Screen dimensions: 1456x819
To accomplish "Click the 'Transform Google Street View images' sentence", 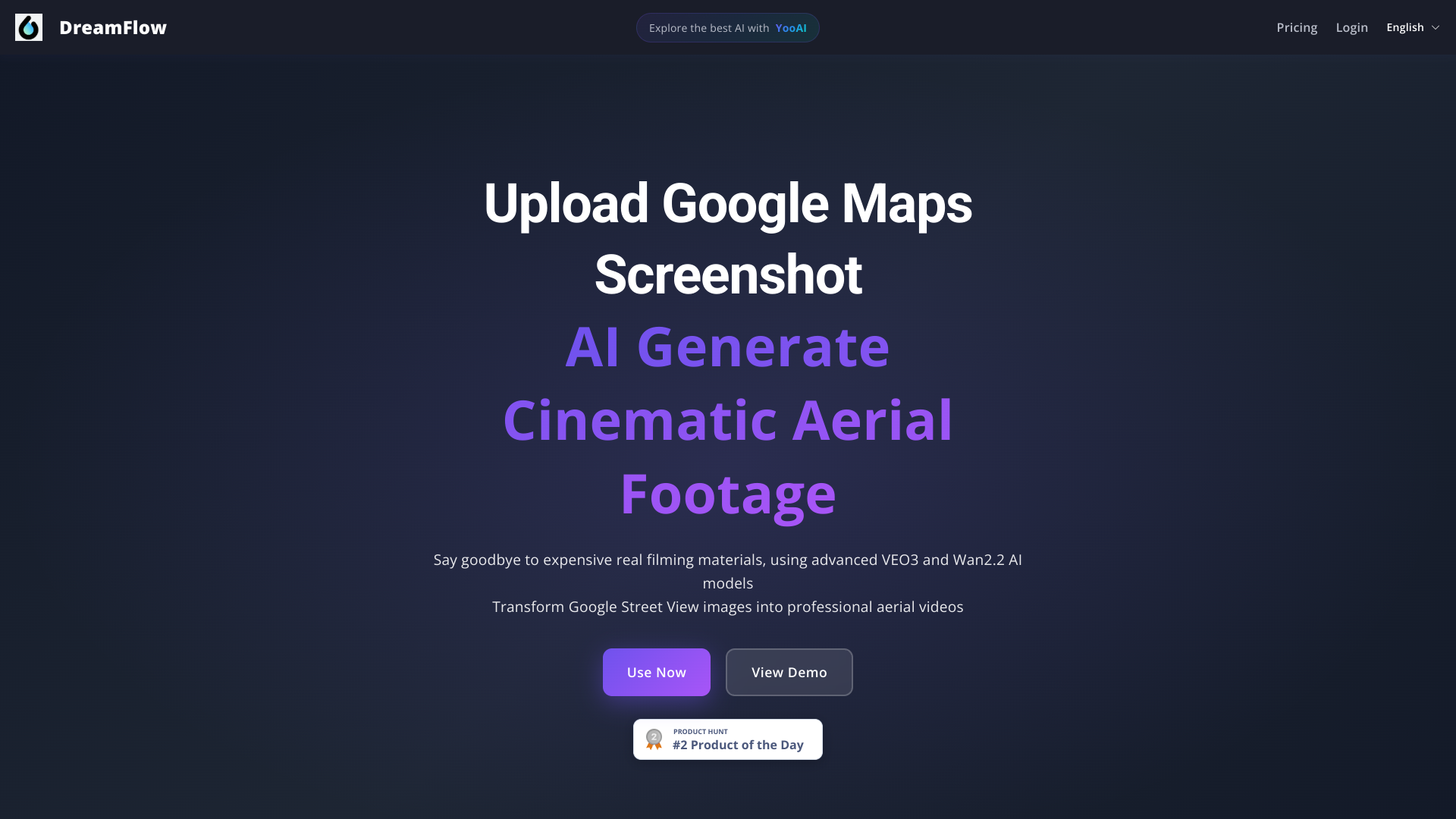I will (x=727, y=607).
